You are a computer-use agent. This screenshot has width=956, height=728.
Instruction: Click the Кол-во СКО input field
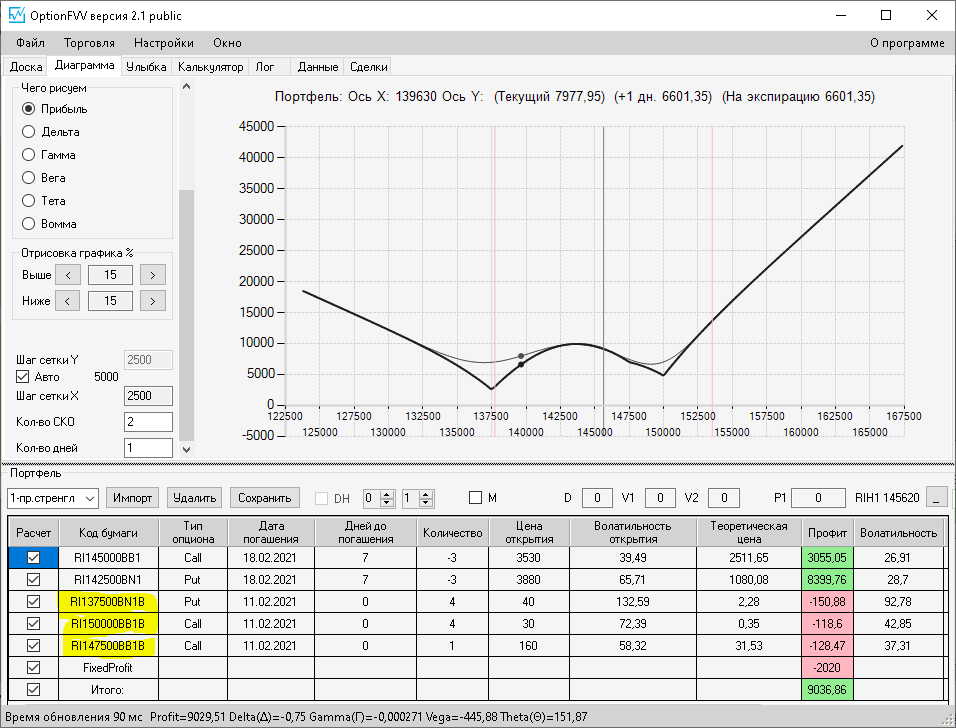(148, 422)
